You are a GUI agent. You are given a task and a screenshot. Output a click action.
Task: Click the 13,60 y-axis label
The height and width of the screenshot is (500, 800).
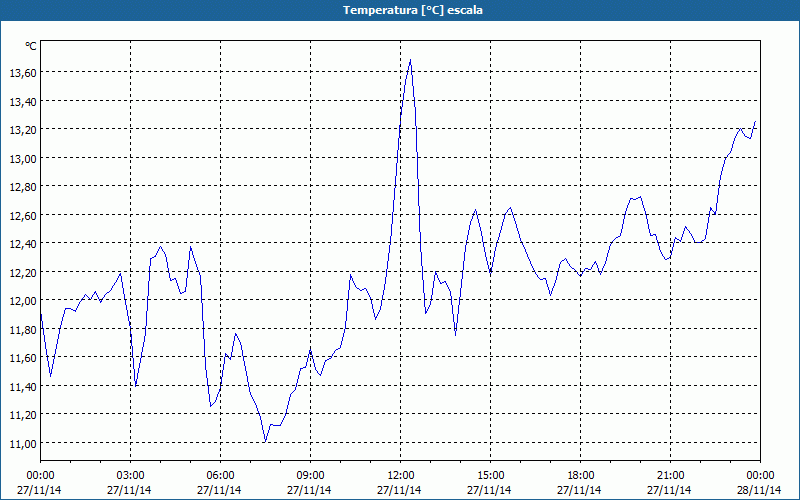pos(23,73)
